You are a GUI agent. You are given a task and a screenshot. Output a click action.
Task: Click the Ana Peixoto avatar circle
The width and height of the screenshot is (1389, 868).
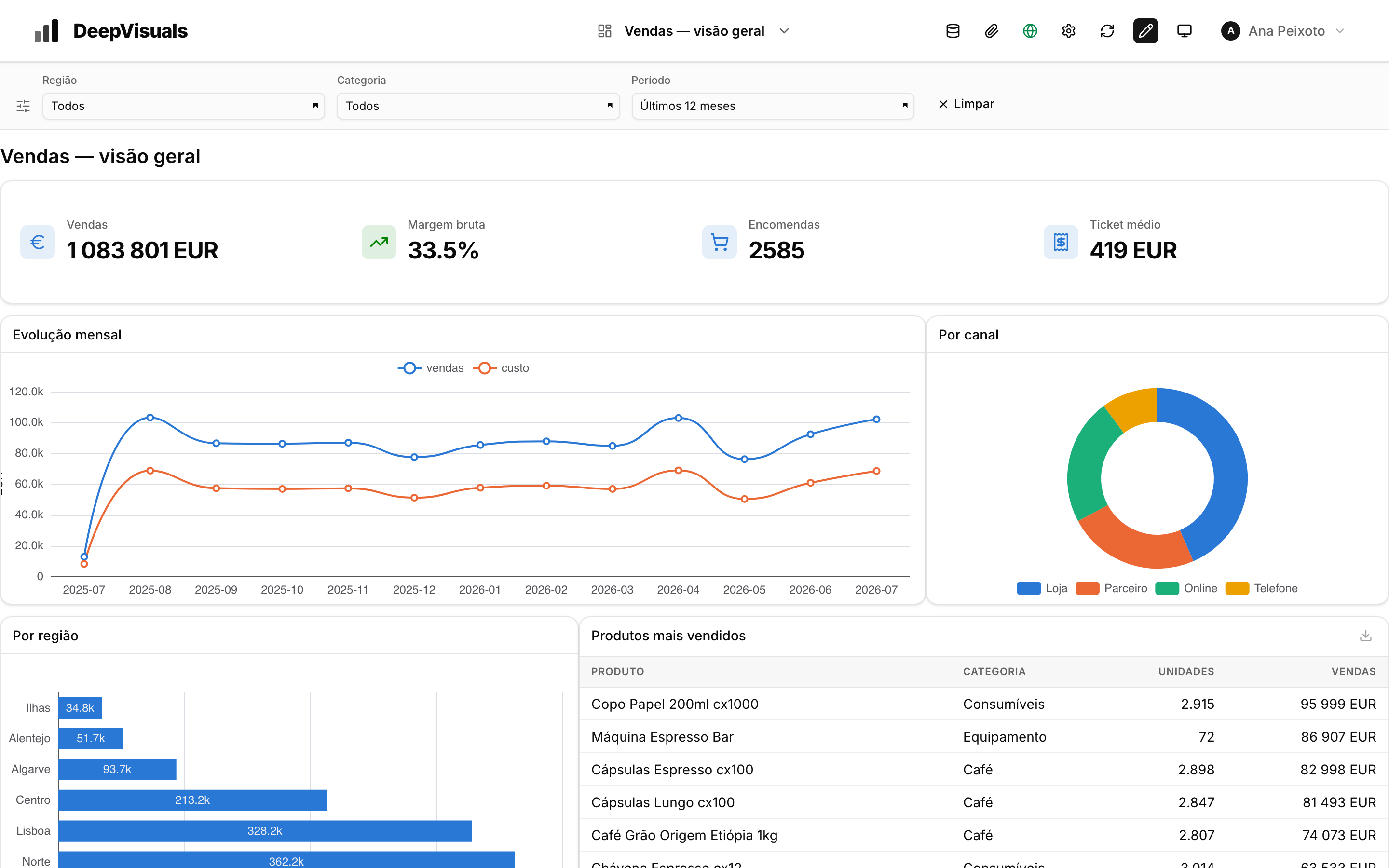pos(1231,31)
